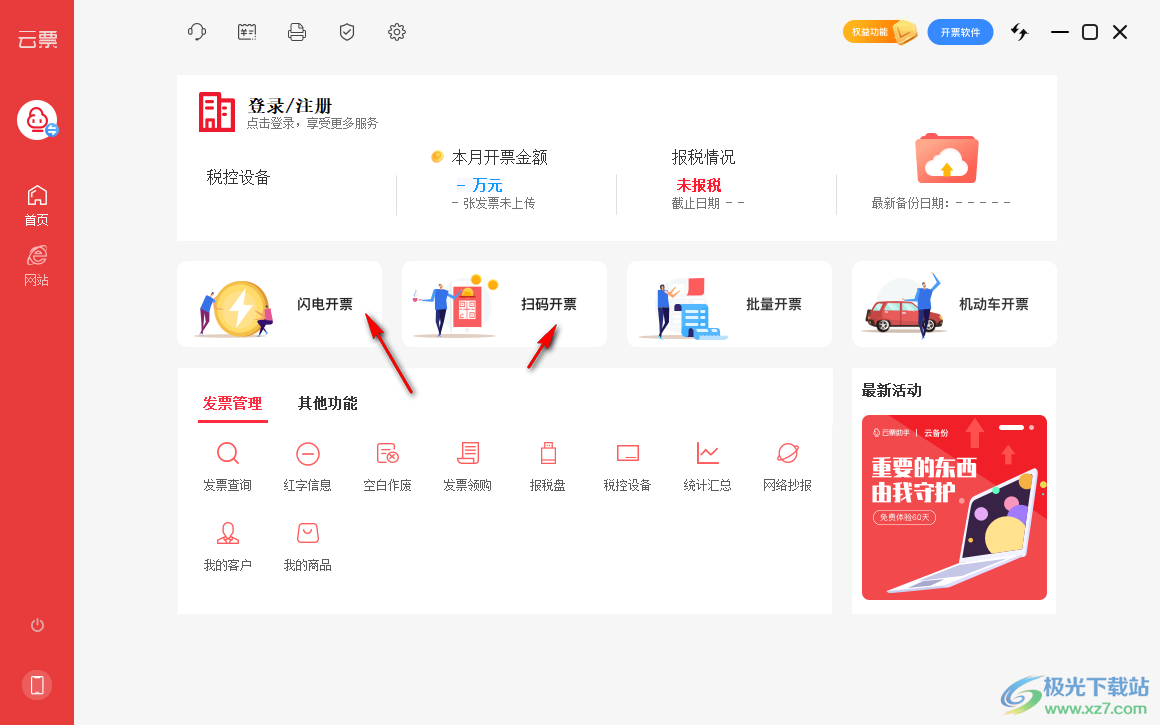The image size is (1160, 725).
Task: Click the lightning switch icon near window controls
Action: [1020, 32]
